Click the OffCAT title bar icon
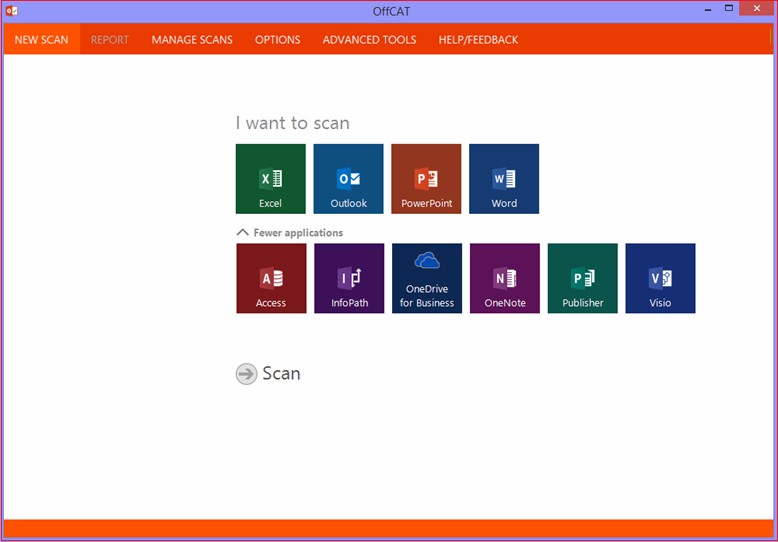Viewport: 778px width, 542px height. [x=11, y=10]
